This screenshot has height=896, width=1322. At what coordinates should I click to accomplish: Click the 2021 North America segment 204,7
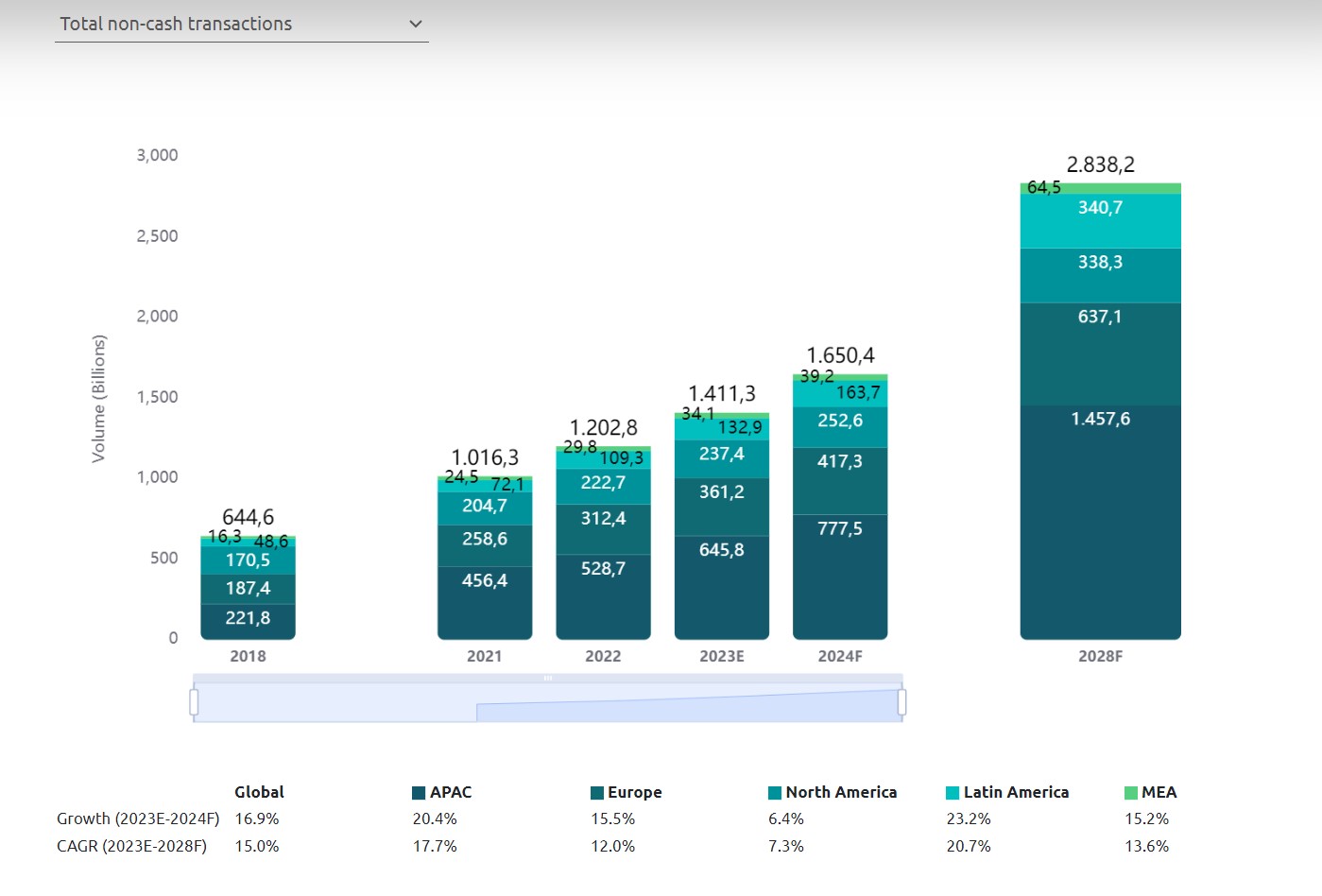coord(485,508)
